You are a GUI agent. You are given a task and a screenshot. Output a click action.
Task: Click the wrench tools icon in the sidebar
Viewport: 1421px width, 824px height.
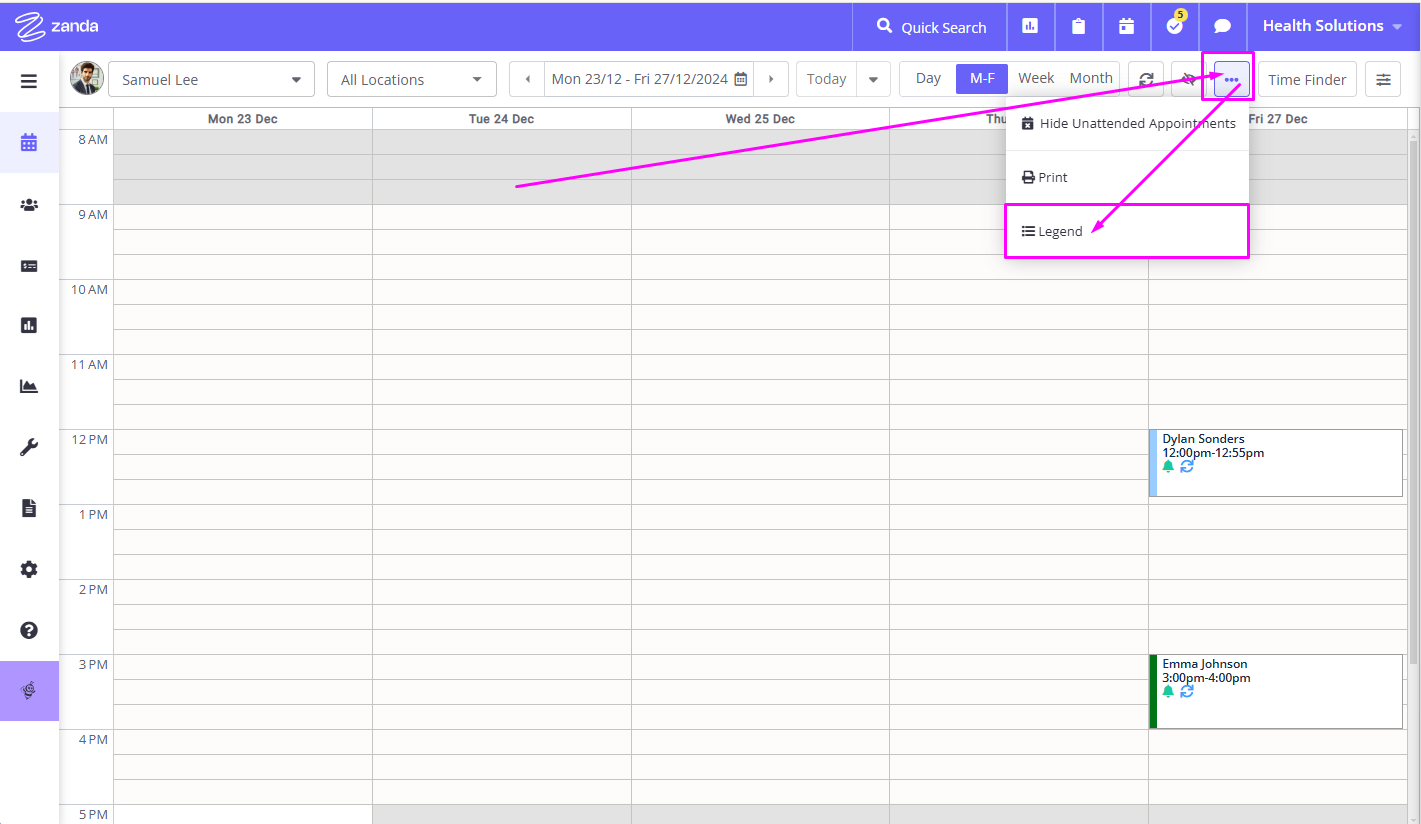click(x=29, y=447)
